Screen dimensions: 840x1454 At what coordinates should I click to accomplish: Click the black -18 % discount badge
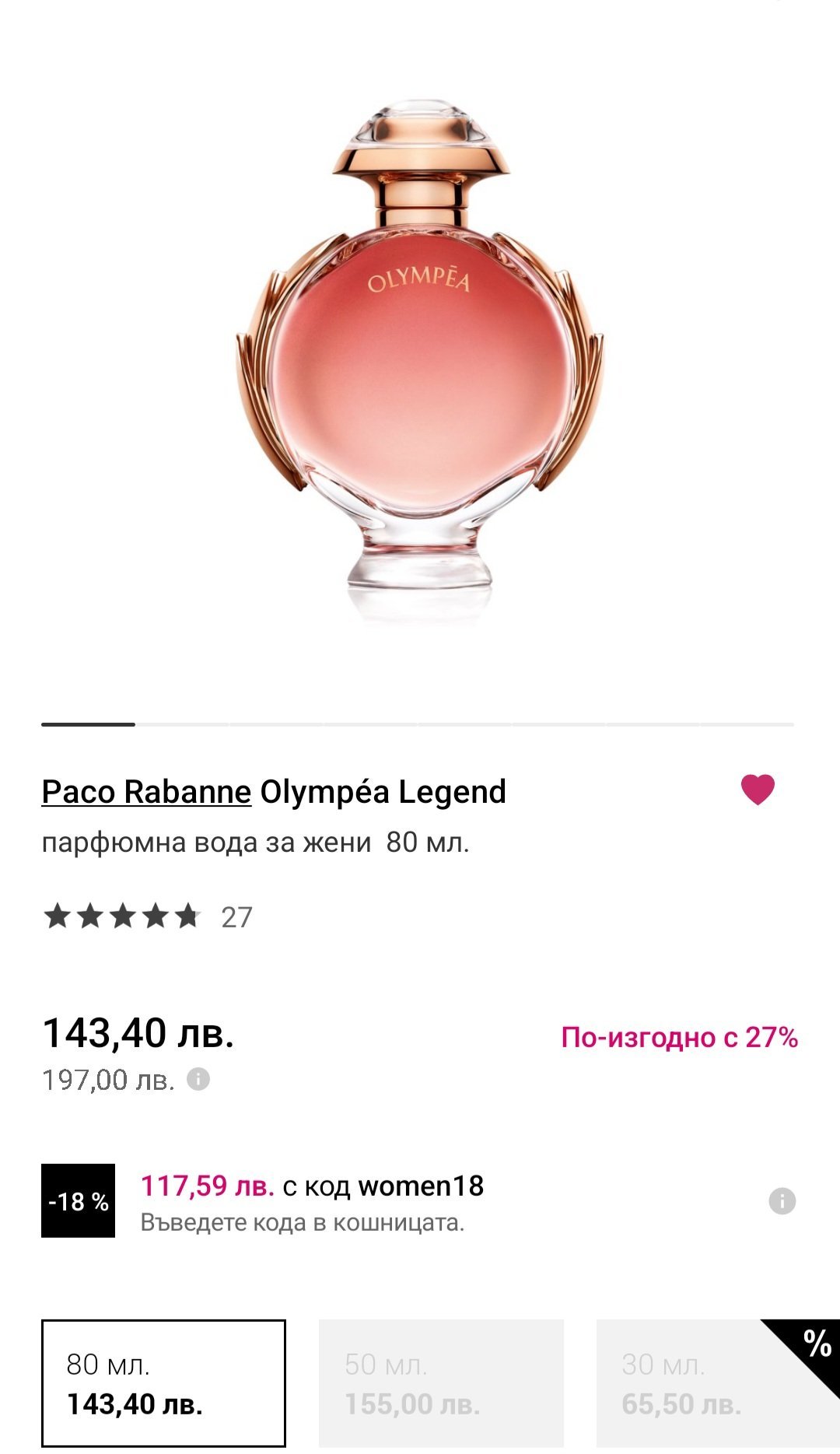[x=78, y=1200]
